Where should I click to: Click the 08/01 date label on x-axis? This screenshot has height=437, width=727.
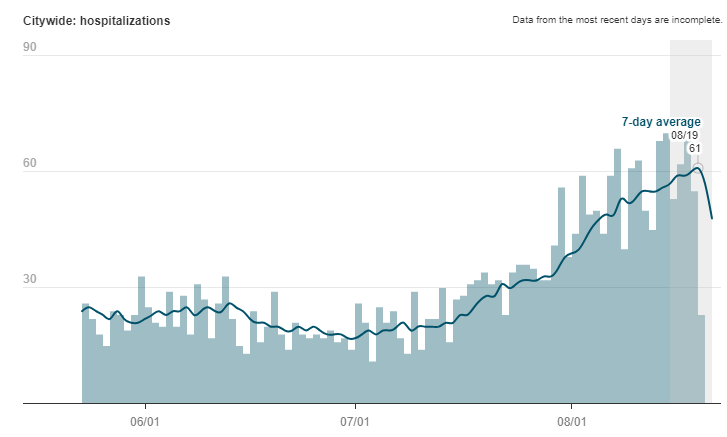click(571, 422)
